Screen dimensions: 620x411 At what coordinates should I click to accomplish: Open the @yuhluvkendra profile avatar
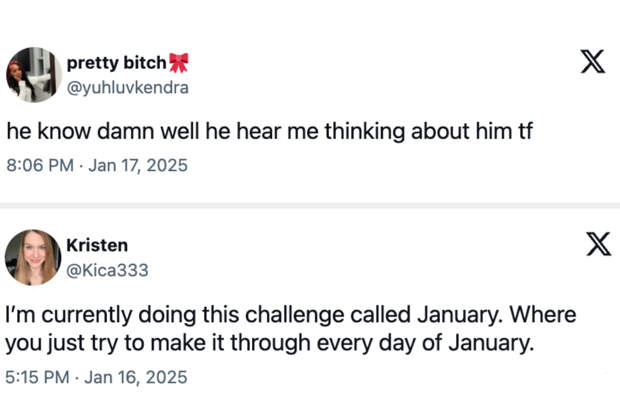coord(33,75)
